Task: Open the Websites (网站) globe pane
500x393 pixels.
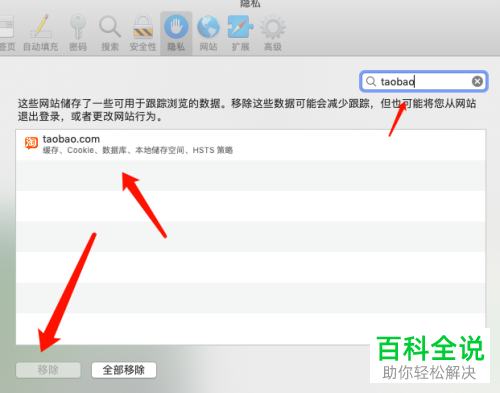Action: 208,33
